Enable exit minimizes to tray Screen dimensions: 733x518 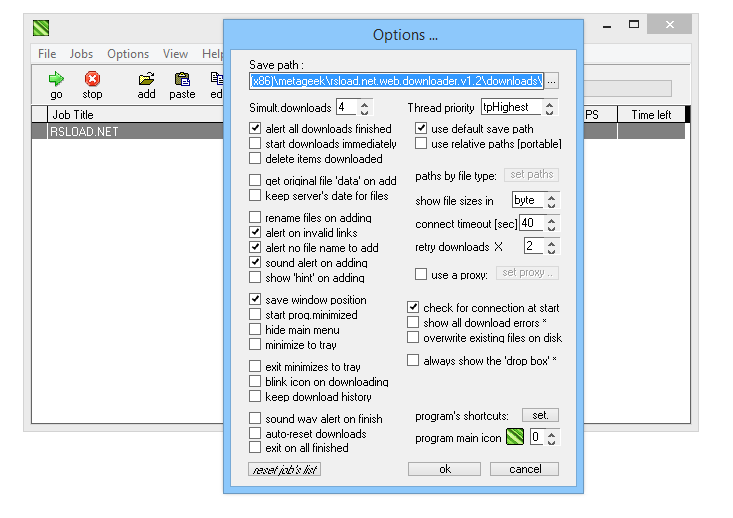pyautogui.click(x=255, y=366)
